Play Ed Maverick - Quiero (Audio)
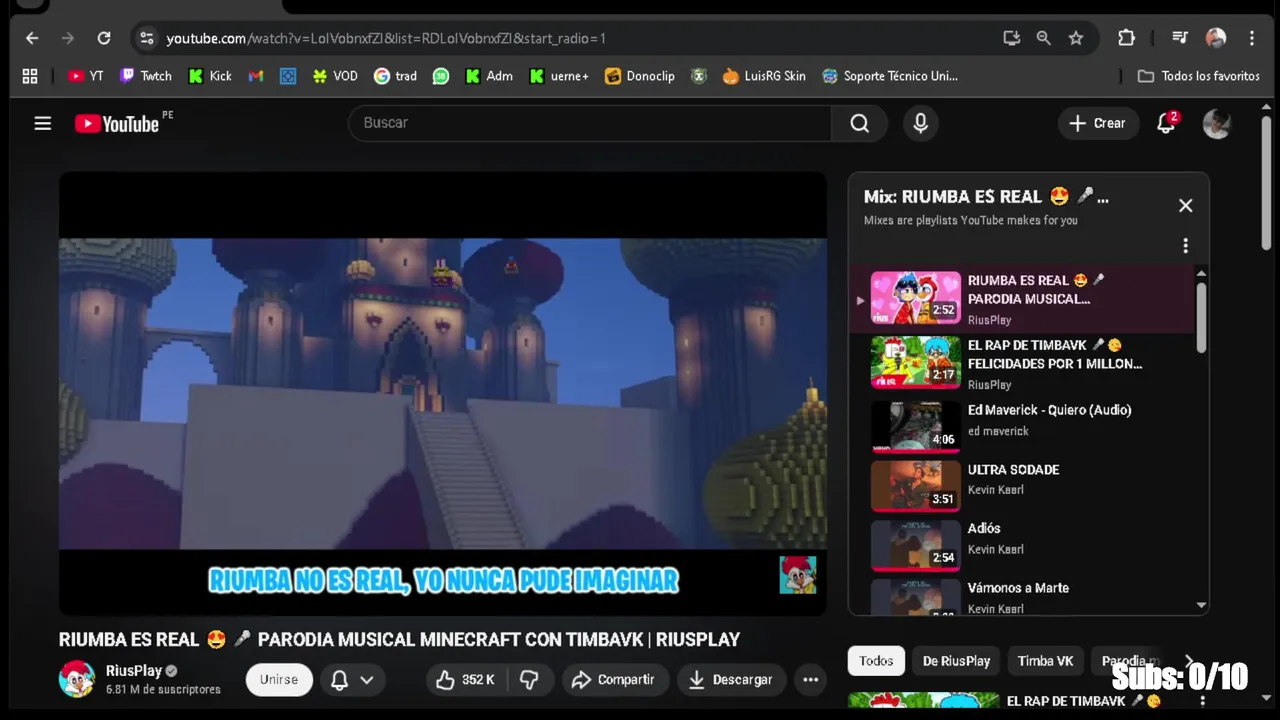Screen dimensions: 1280x720 [1022, 424]
